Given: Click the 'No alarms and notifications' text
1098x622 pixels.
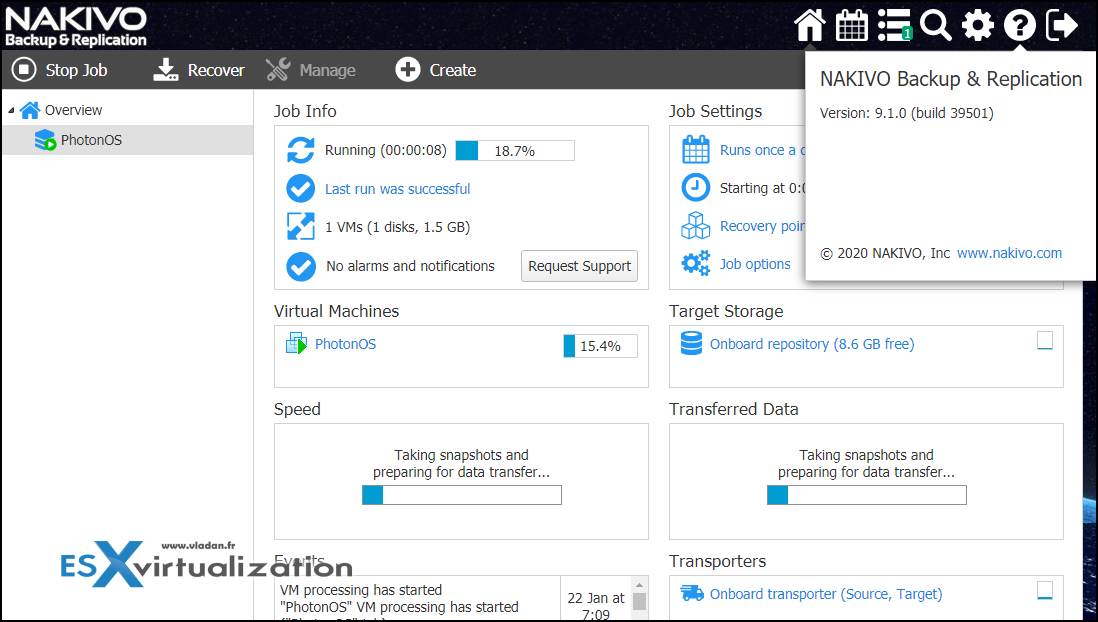Looking at the screenshot, I should [x=410, y=266].
